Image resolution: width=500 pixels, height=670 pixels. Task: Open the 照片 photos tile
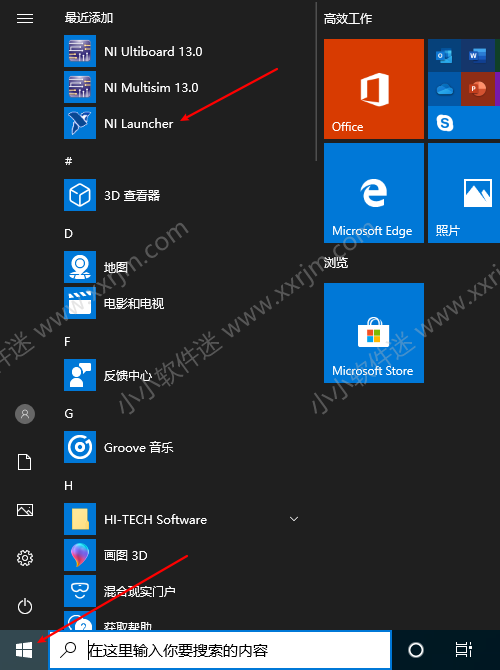464,193
